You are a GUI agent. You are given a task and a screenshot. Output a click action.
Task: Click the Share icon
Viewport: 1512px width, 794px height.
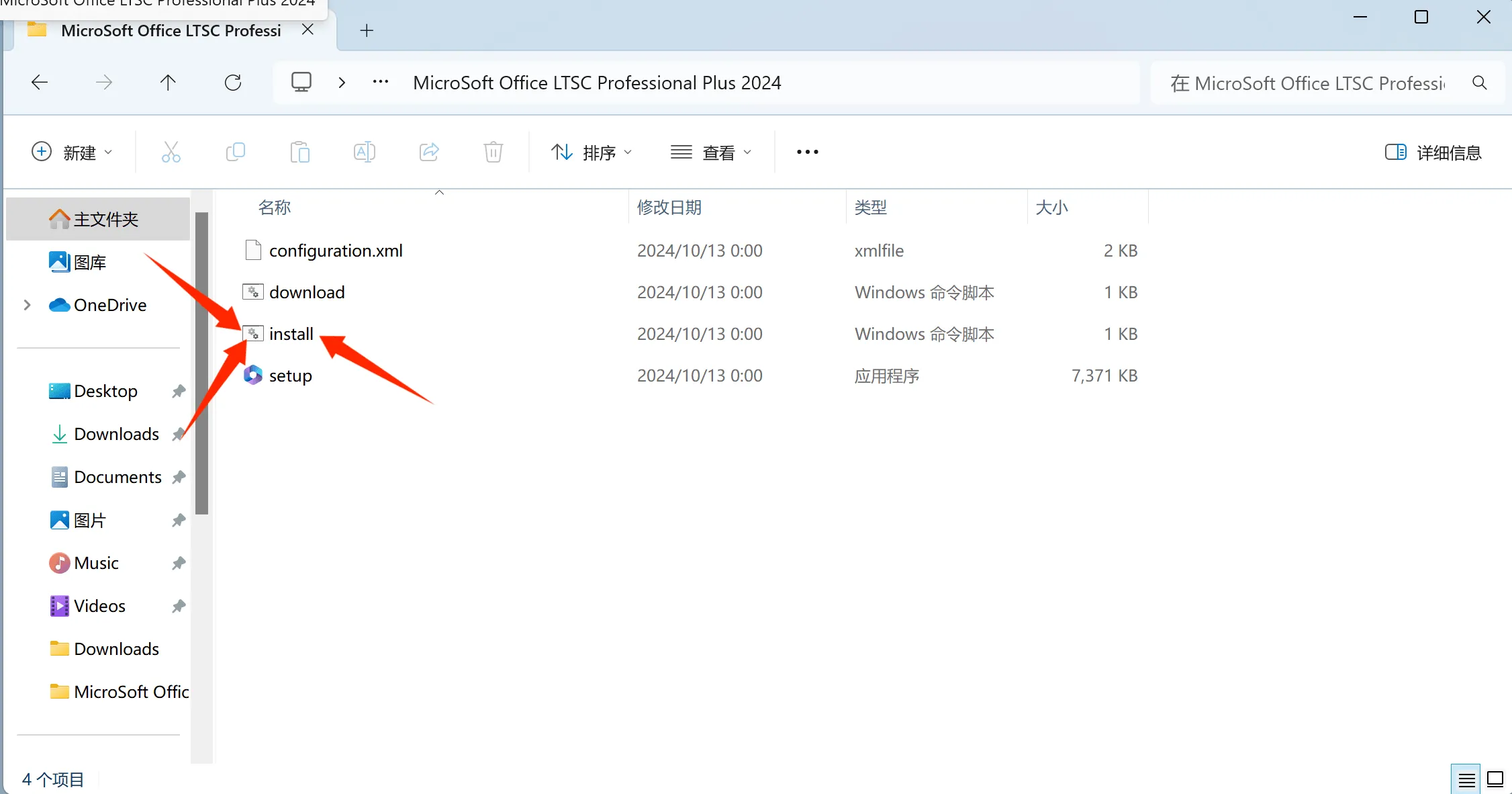point(429,152)
